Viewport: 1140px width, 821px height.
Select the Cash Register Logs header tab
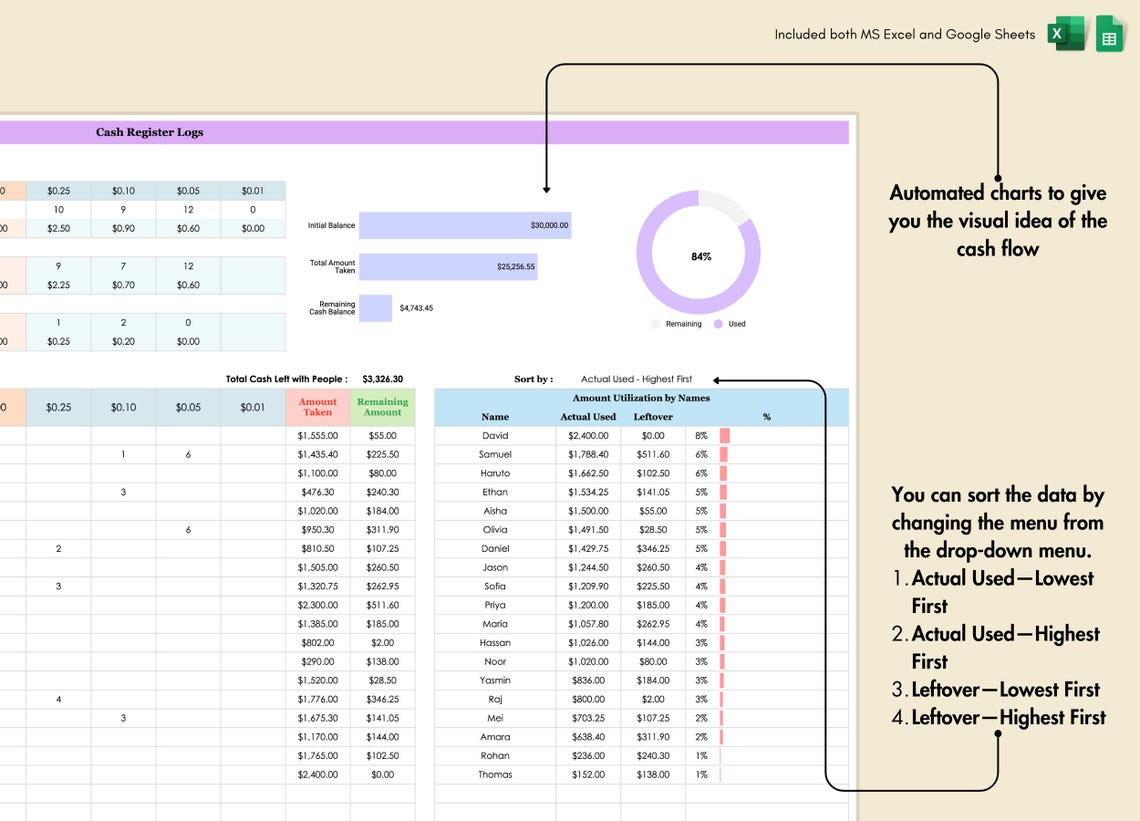(x=148, y=131)
